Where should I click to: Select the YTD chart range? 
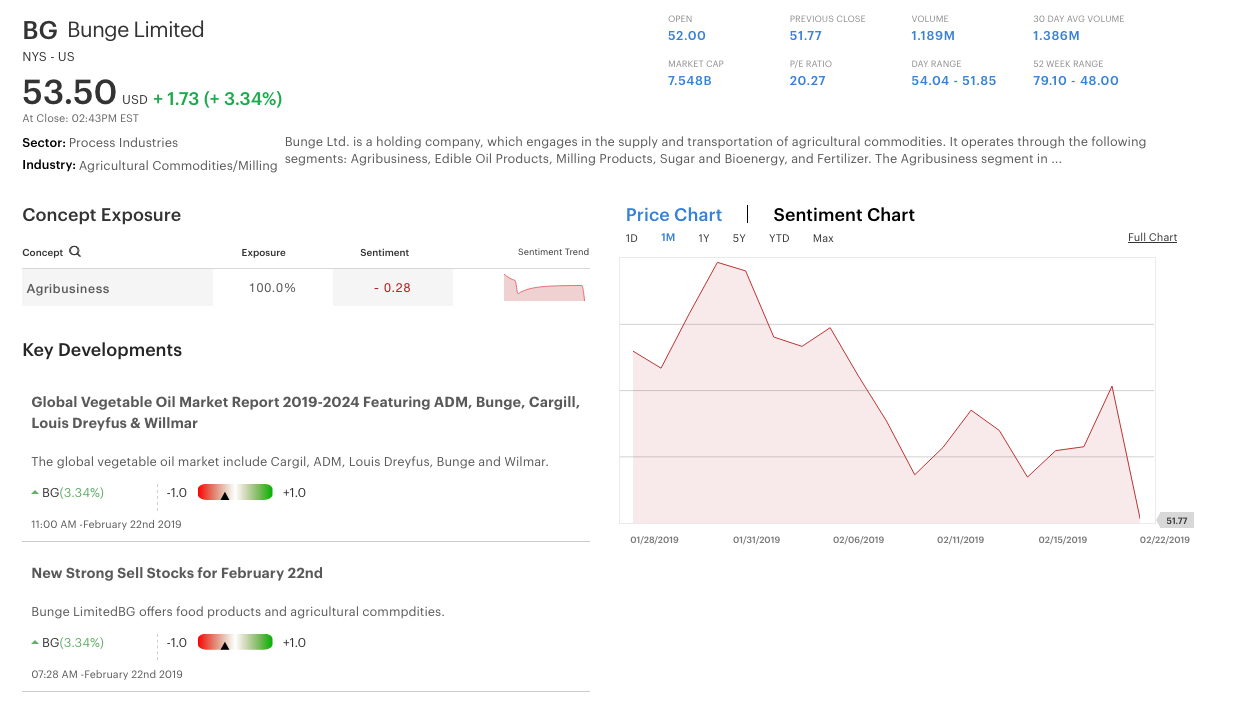tap(779, 238)
